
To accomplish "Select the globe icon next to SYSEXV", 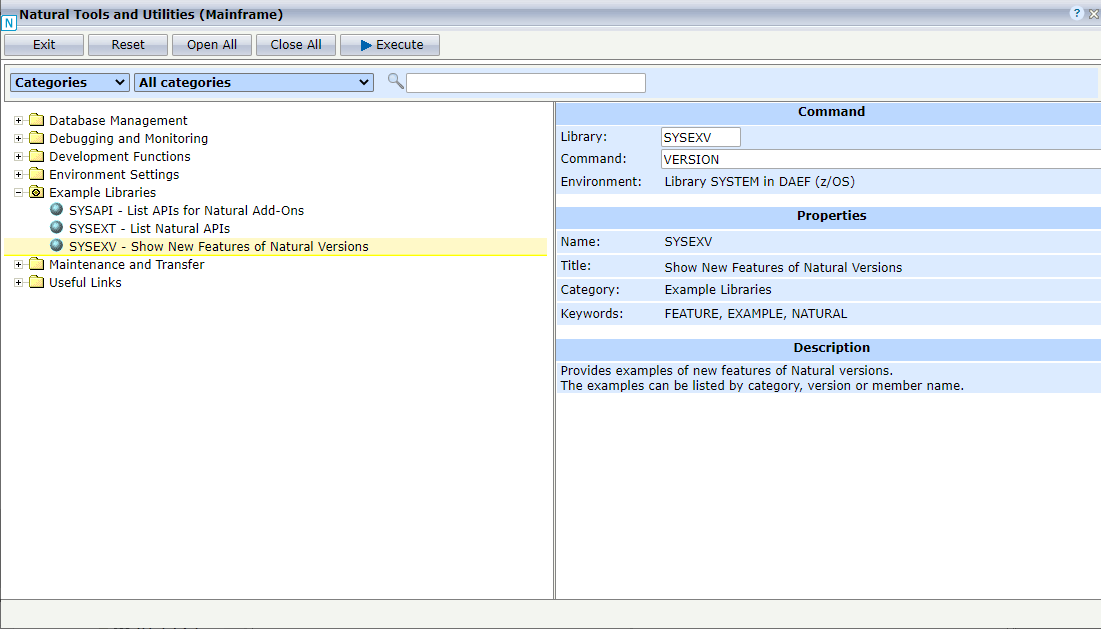I will [x=56, y=246].
